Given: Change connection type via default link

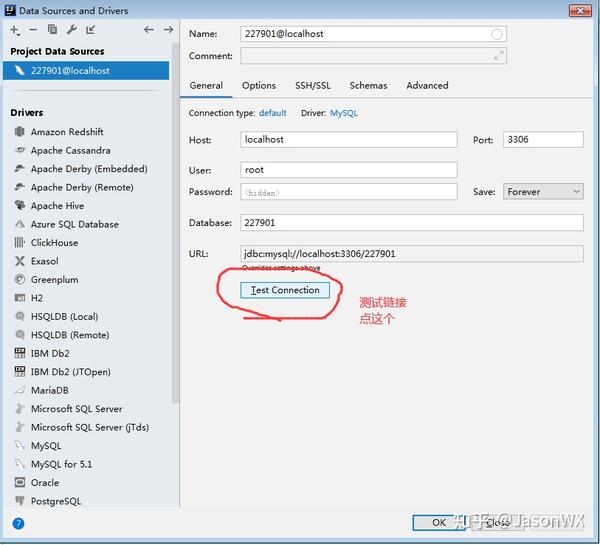Looking at the screenshot, I should point(272,113).
